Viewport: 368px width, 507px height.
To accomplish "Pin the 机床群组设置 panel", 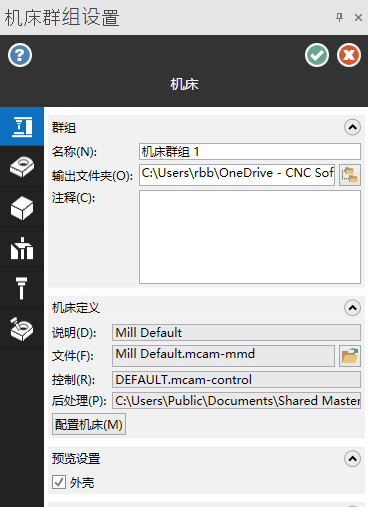I will click(x=339, y=17).
